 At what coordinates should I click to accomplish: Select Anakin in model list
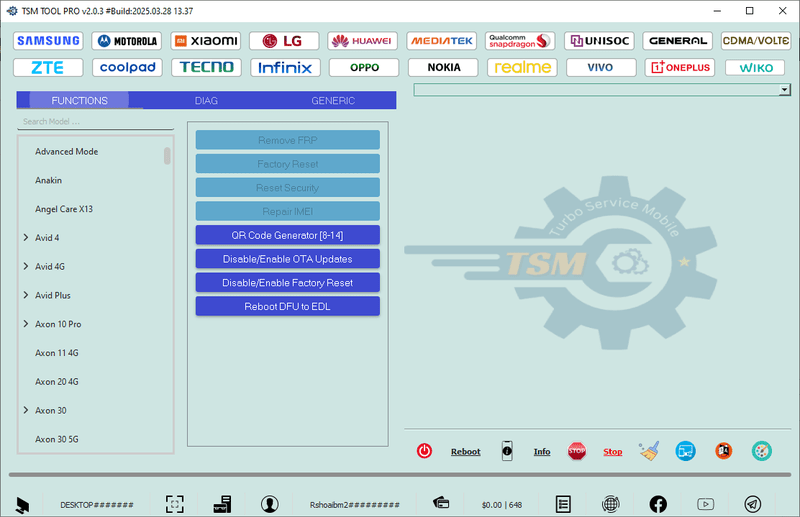pyautogui.click(x=48, y=180)
